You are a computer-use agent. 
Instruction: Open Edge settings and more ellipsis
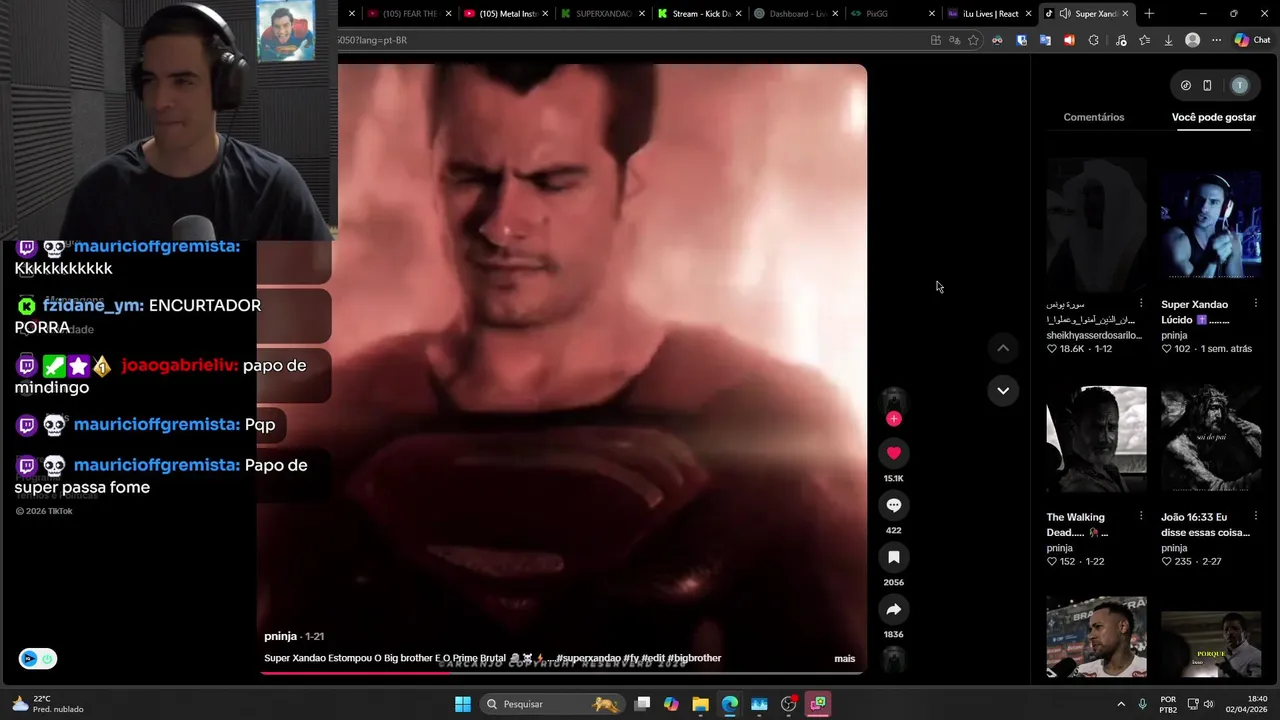tap(1216, 40)
